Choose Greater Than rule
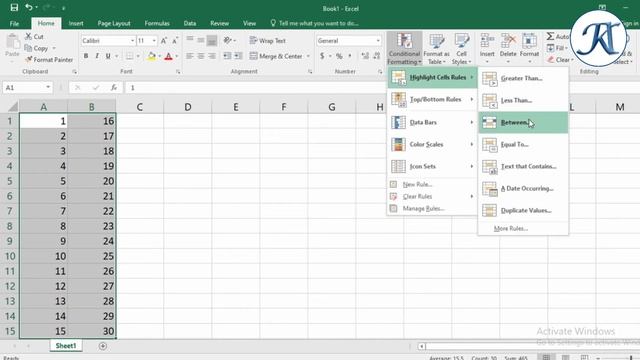Image resolution: width=640 pixels, height=360 pixels. (x=523, y=78)
